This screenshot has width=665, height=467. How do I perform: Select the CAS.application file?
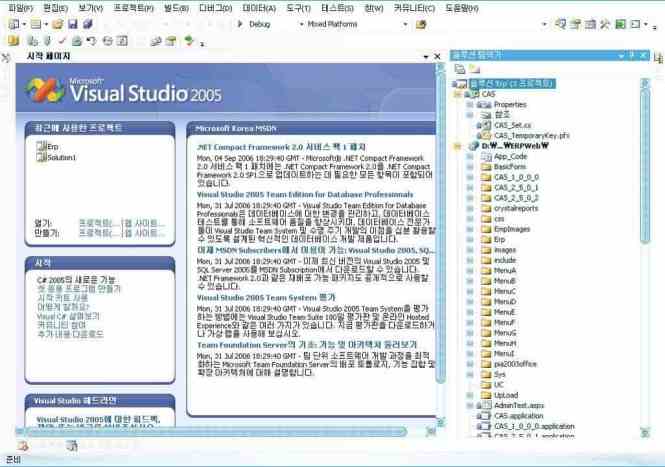click(x=519, y=416)
